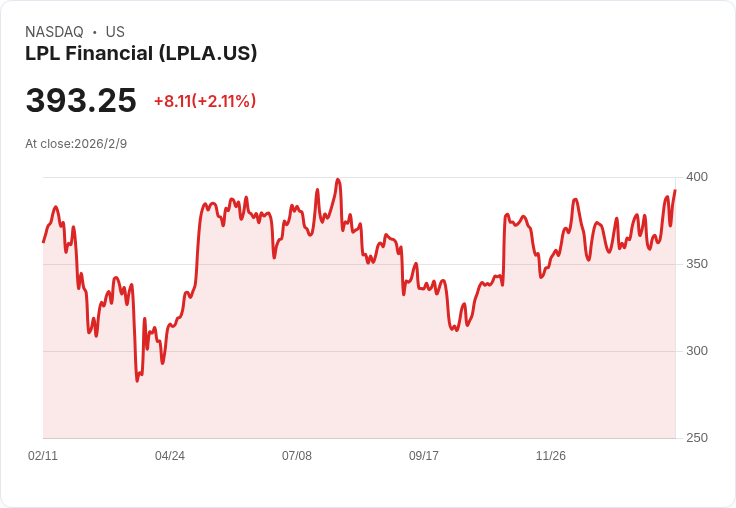Image resolution: width=736 pixels, height=508 pixels.
Task: Select the 02/11 date on x-axis
Action: click(x=43, y=455)
